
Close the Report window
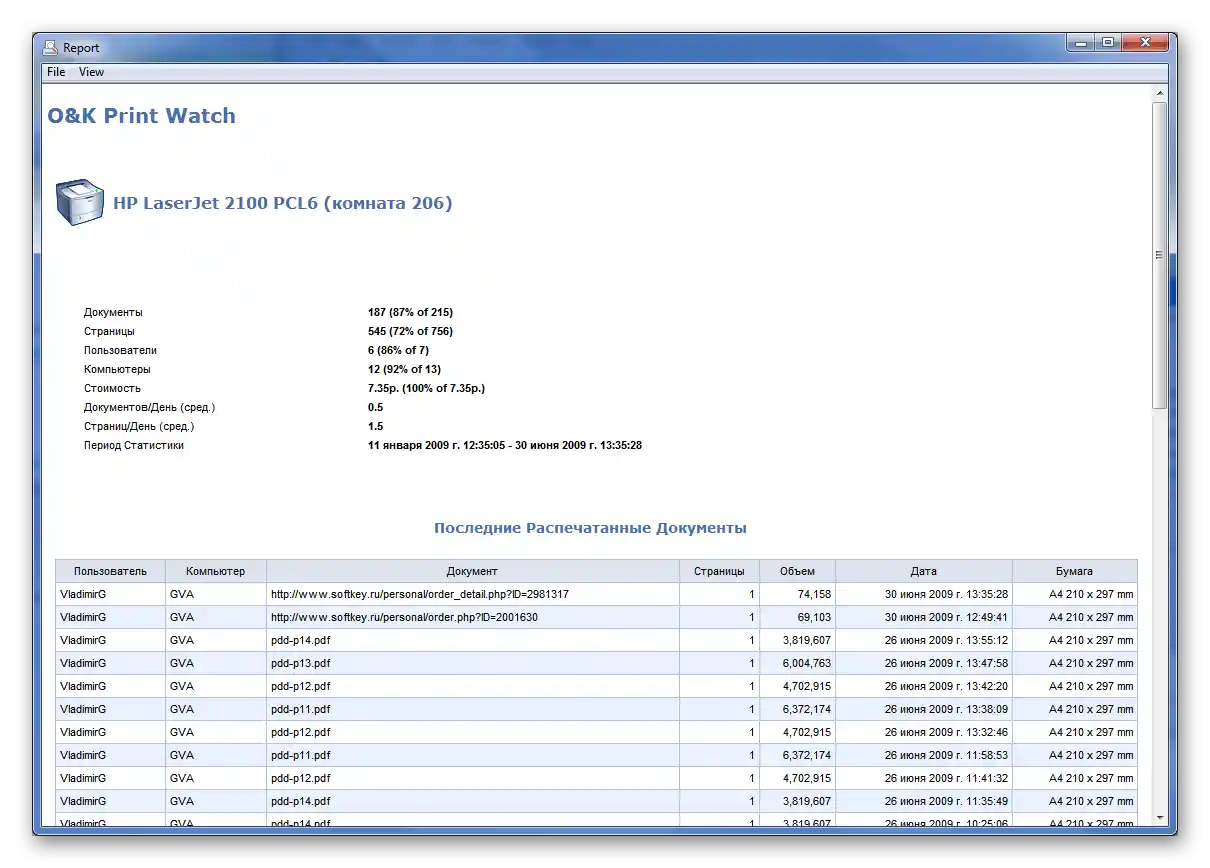[x=1145, y=42]
